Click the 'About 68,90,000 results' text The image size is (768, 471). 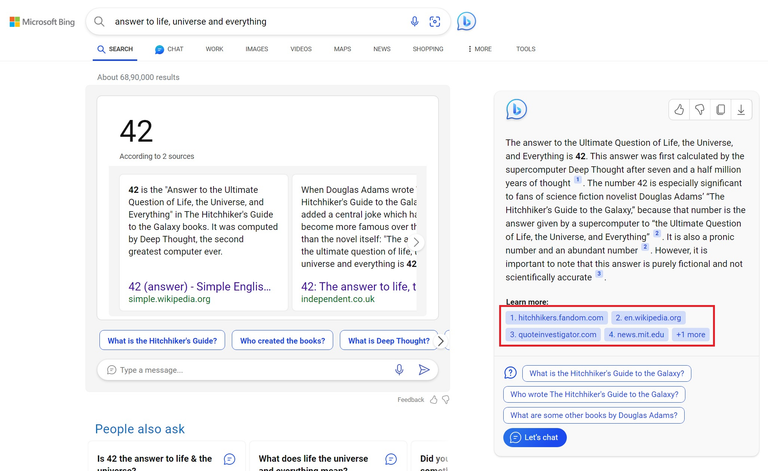[138, 77]
